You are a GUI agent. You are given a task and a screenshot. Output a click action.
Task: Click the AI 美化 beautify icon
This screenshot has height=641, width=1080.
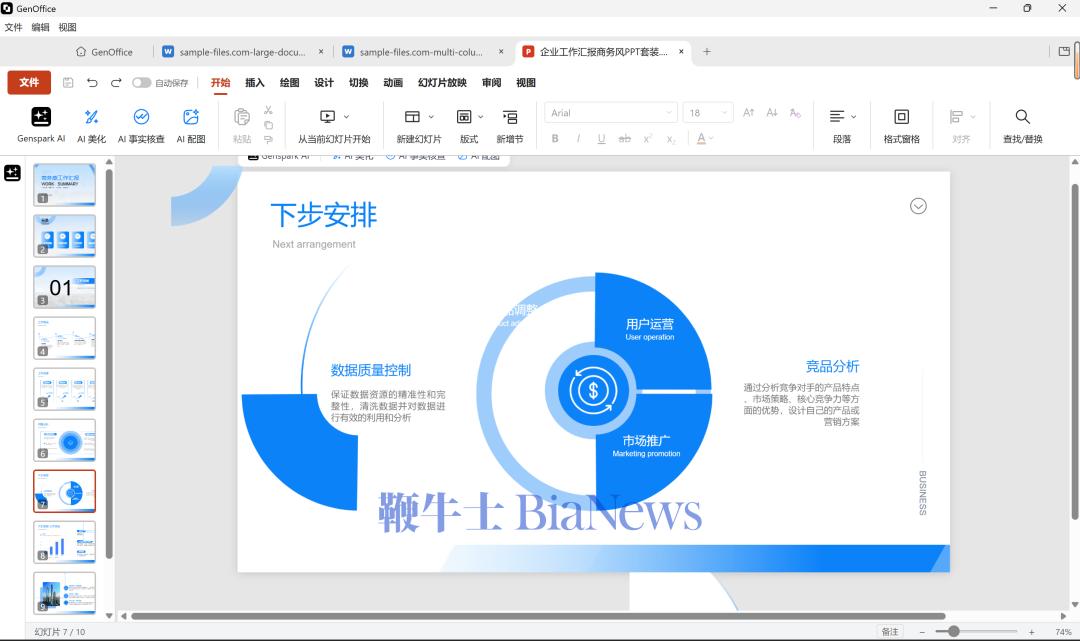91,116
